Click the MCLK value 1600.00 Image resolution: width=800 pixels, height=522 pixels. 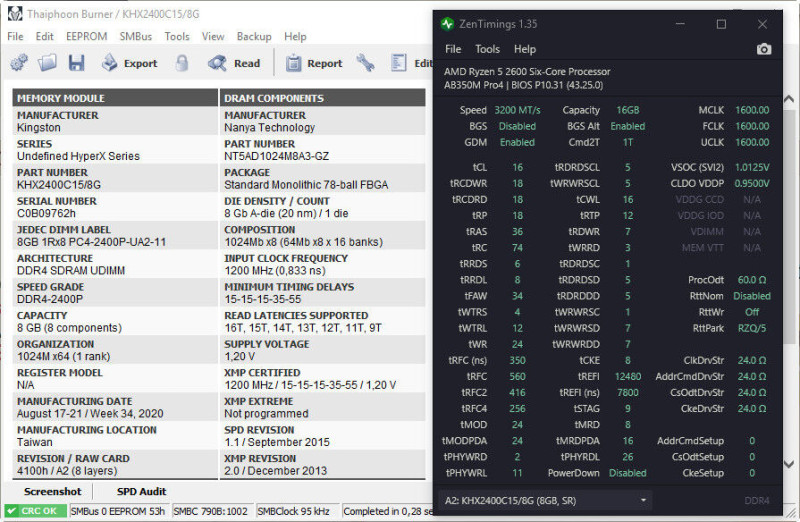point(752,110)
